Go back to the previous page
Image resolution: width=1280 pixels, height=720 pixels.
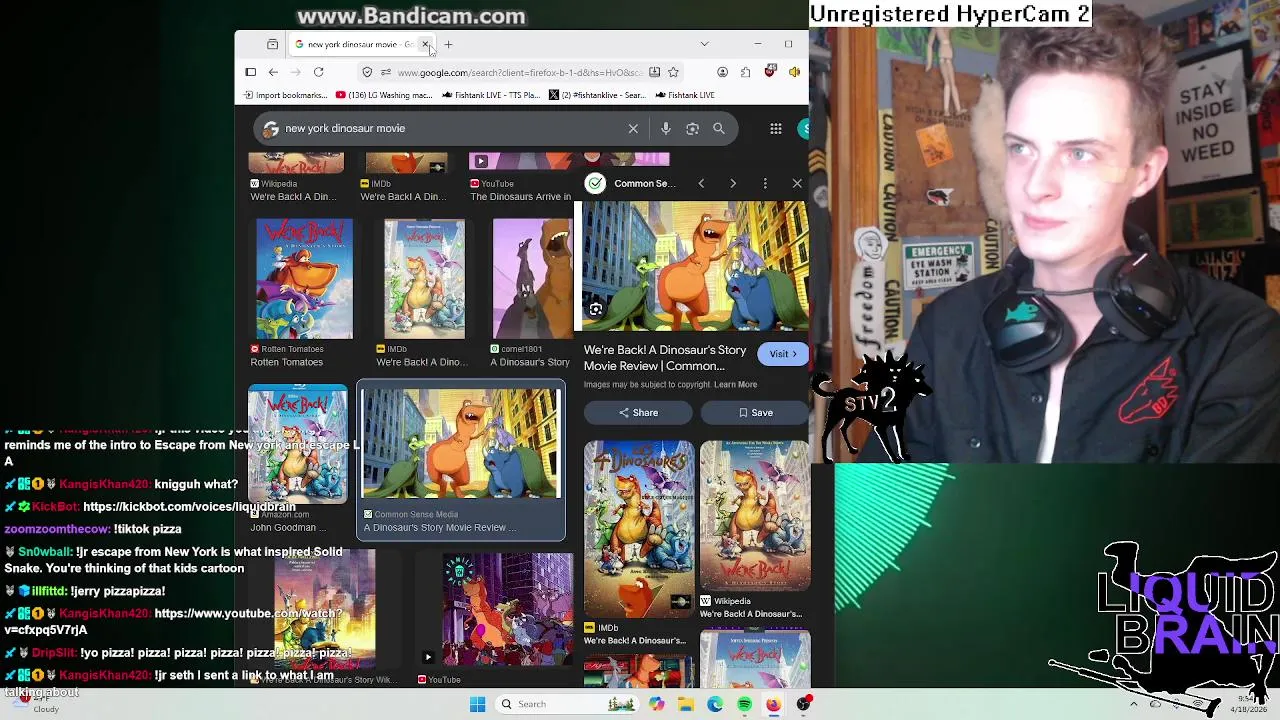click(273, 72)
